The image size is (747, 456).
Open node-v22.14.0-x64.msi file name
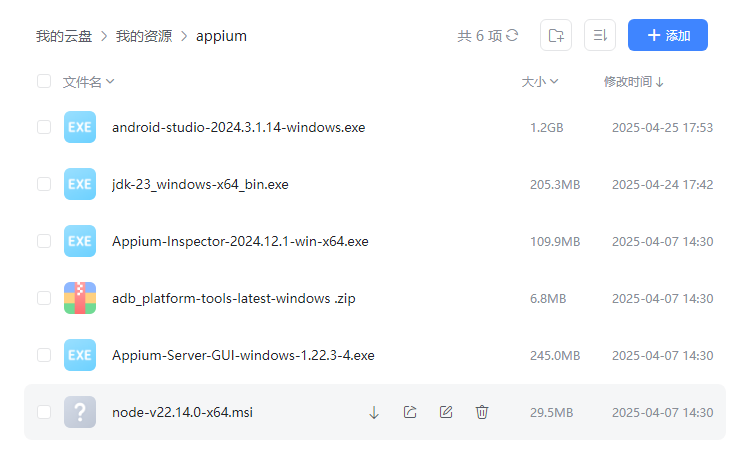point(182,412)
